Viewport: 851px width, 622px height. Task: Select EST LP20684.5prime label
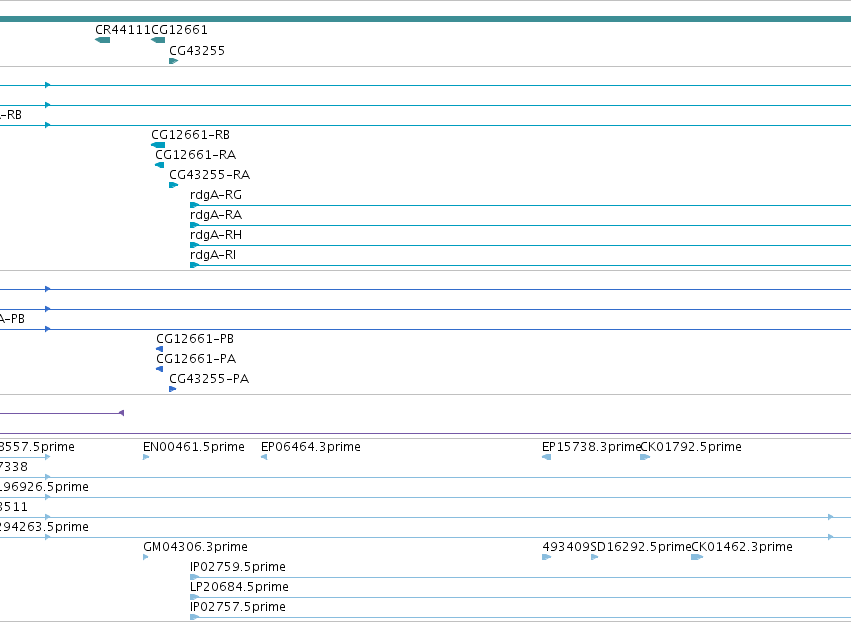(x=239, y=587)
